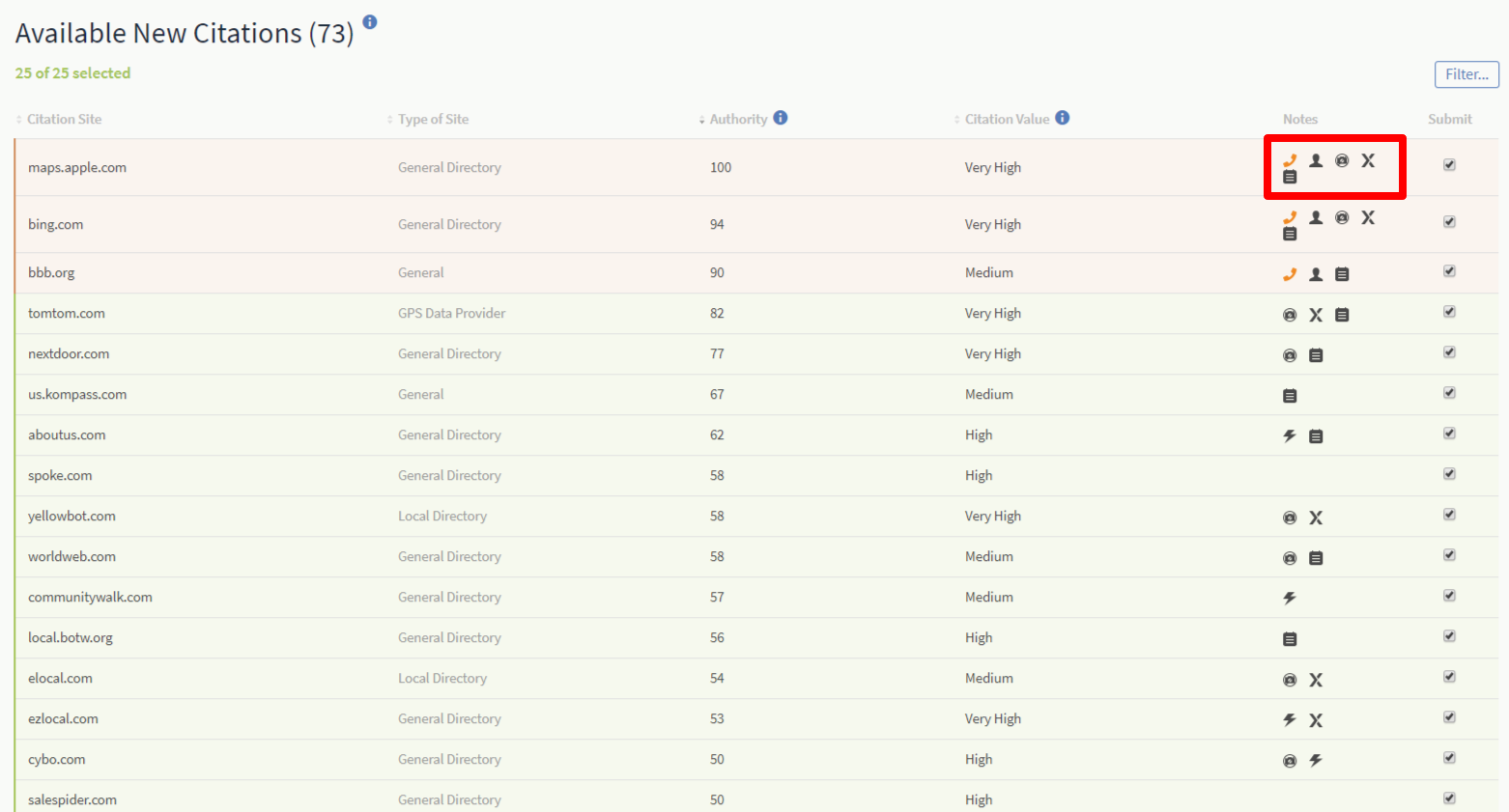
Task: Click authority value 94 for bing.com
Action: 717,224
